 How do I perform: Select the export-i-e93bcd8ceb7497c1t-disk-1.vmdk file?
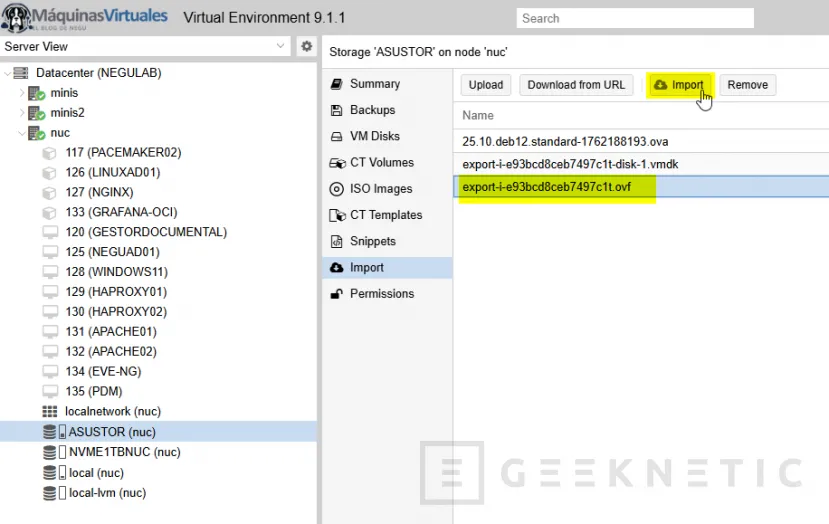click(641, 164)
